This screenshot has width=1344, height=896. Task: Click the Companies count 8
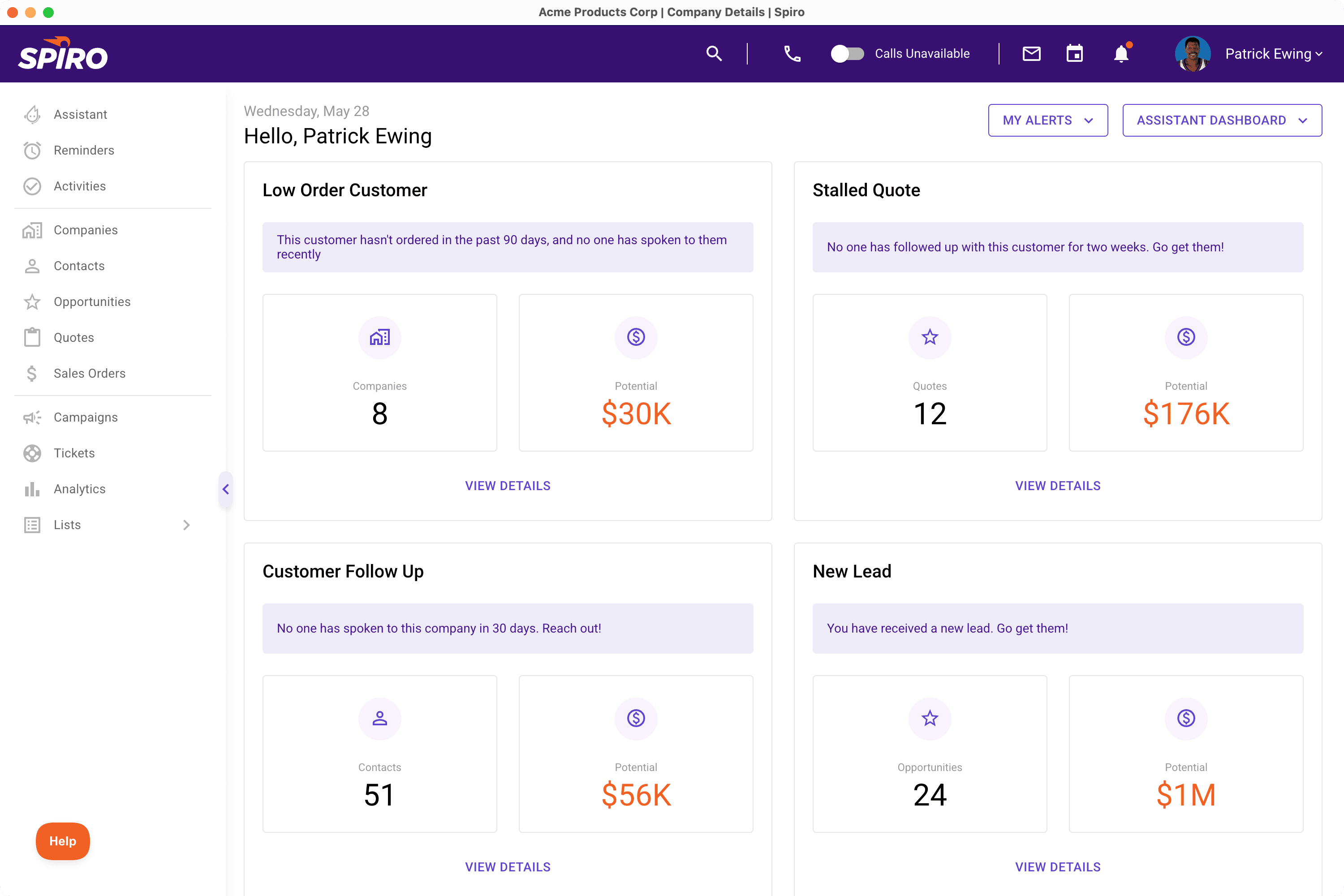[x=379, y=414]
